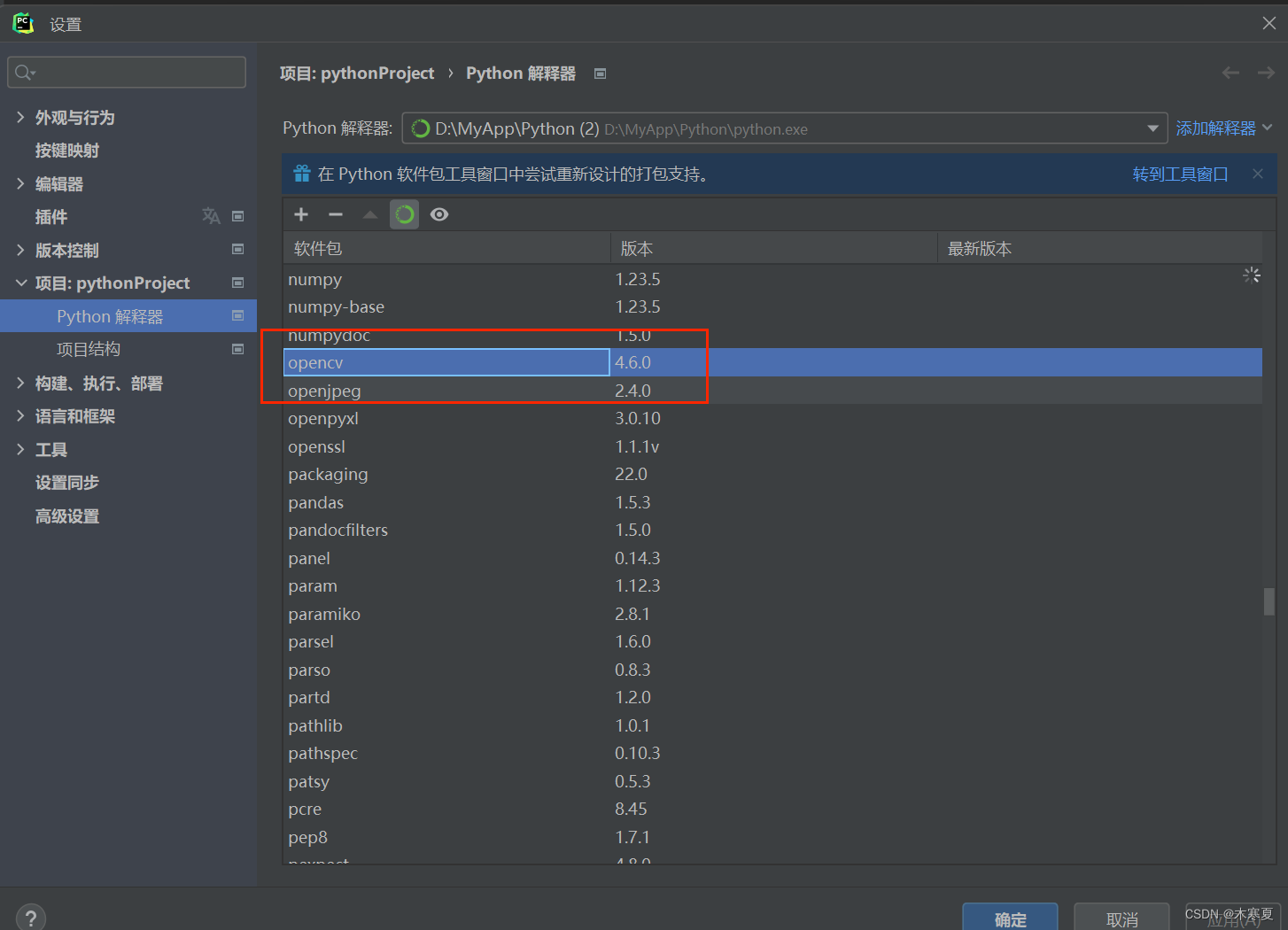Click the PyCharm logo in title bar

pos(23,24)
